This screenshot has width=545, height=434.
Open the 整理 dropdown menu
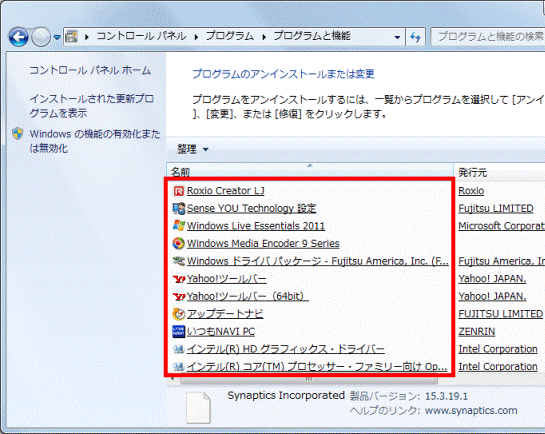click(x=193, y=149)
